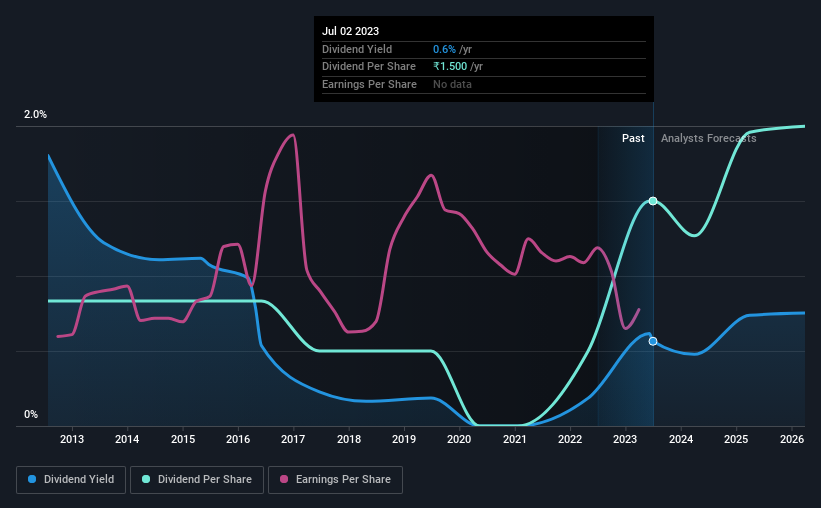Viewport: 821px width, 508px height.
Task: Toggle the Dividend Per Share legend button
Action: (x=197, y=480)
